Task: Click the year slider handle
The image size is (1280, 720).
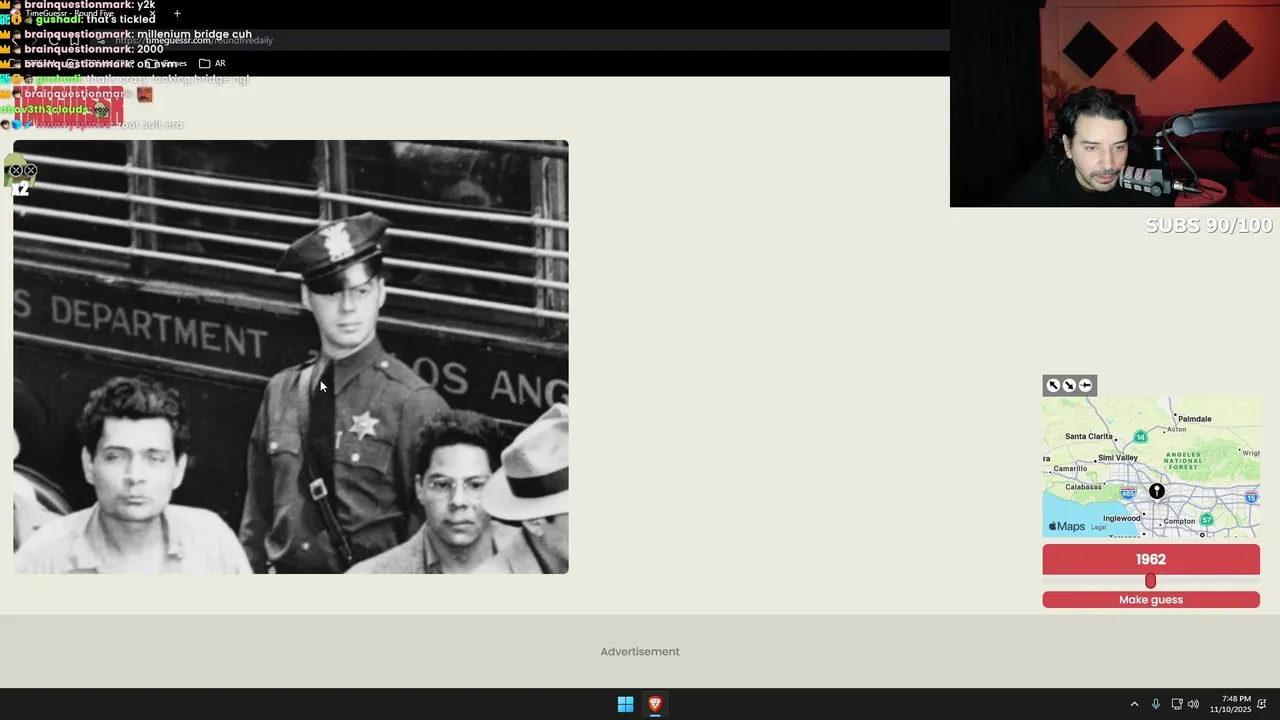Action: pos(1150,581)
